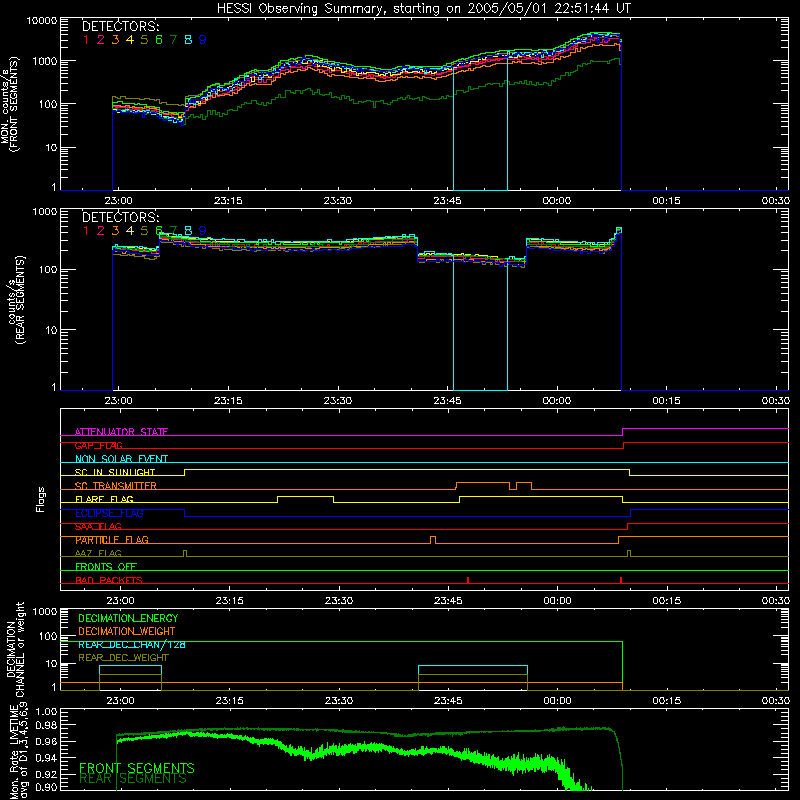Select green detector 6 in front segments legend
The height and width of the screenshot is (800, 800).
159,40
